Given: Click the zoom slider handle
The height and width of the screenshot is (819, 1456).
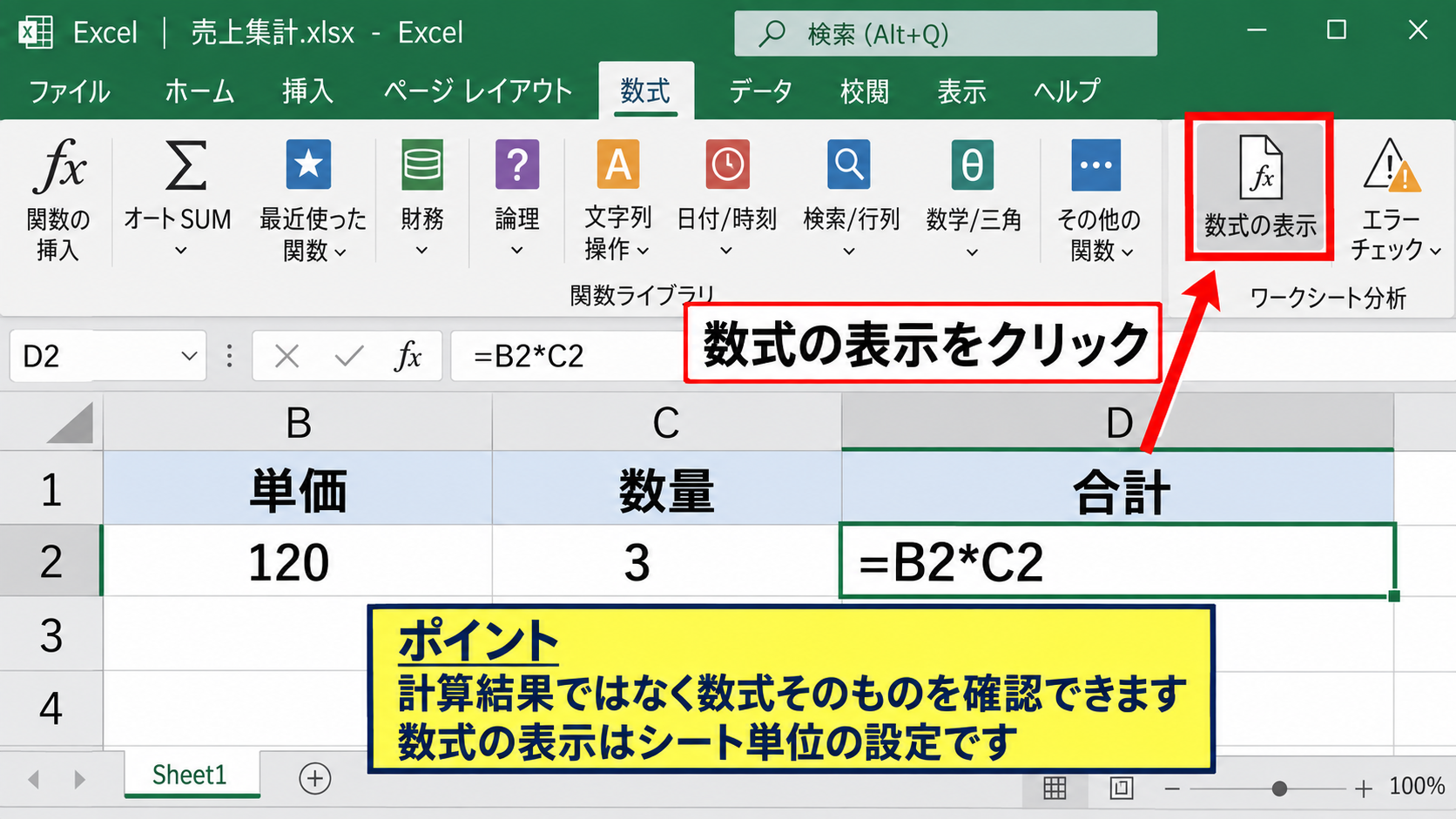Looking at the screenshot, I should tap(1278, 789).
